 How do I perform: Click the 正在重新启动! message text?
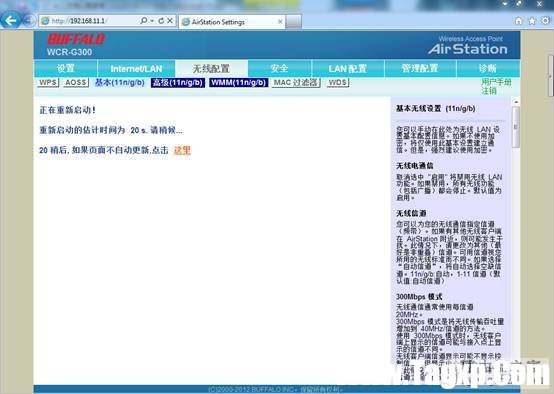[x=67, y=110]
